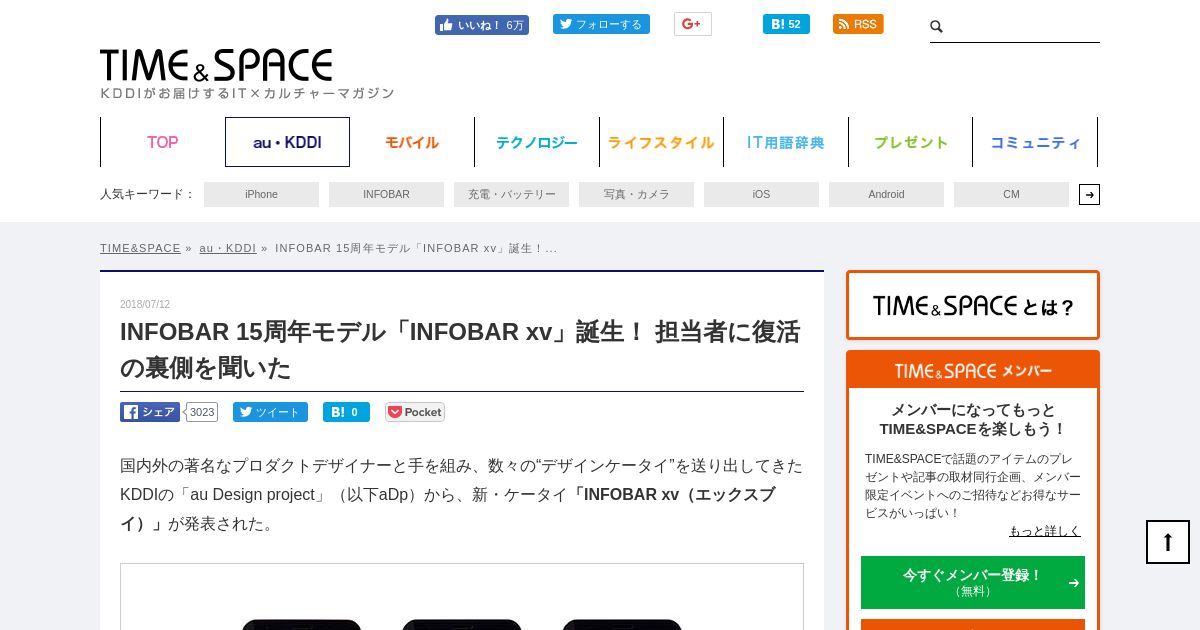Viewport: 1200px width, 630px height.
Task: Open the RSS feed button
Action: point(858,24)
